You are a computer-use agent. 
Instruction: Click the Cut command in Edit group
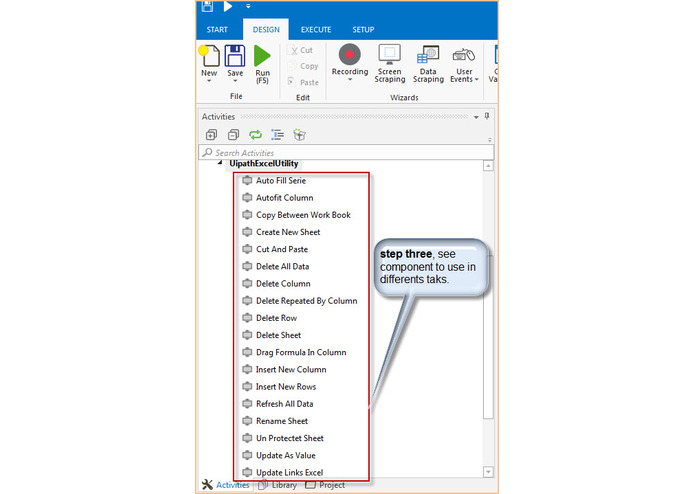click(300, 50)
